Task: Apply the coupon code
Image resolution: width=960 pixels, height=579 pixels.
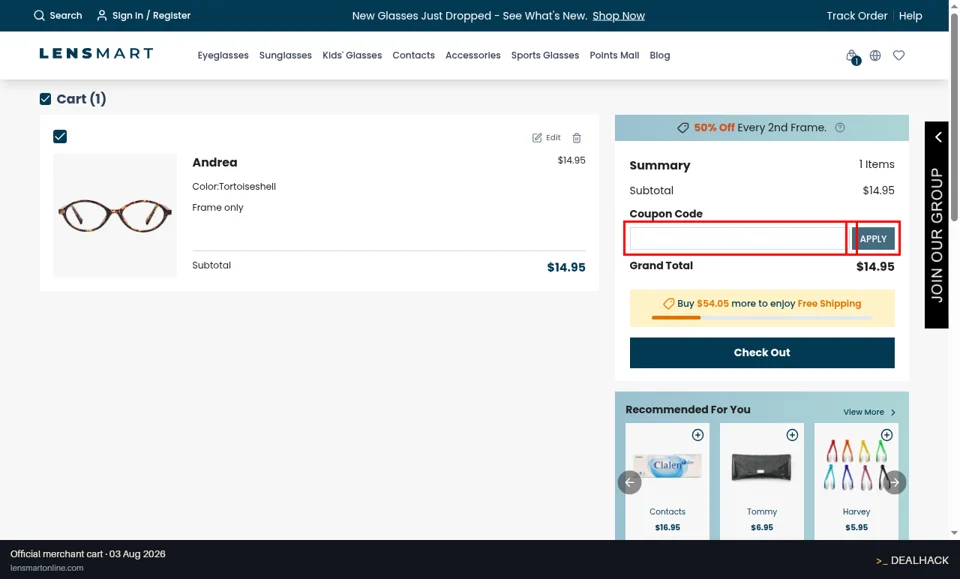Action: tap(872, 239)
